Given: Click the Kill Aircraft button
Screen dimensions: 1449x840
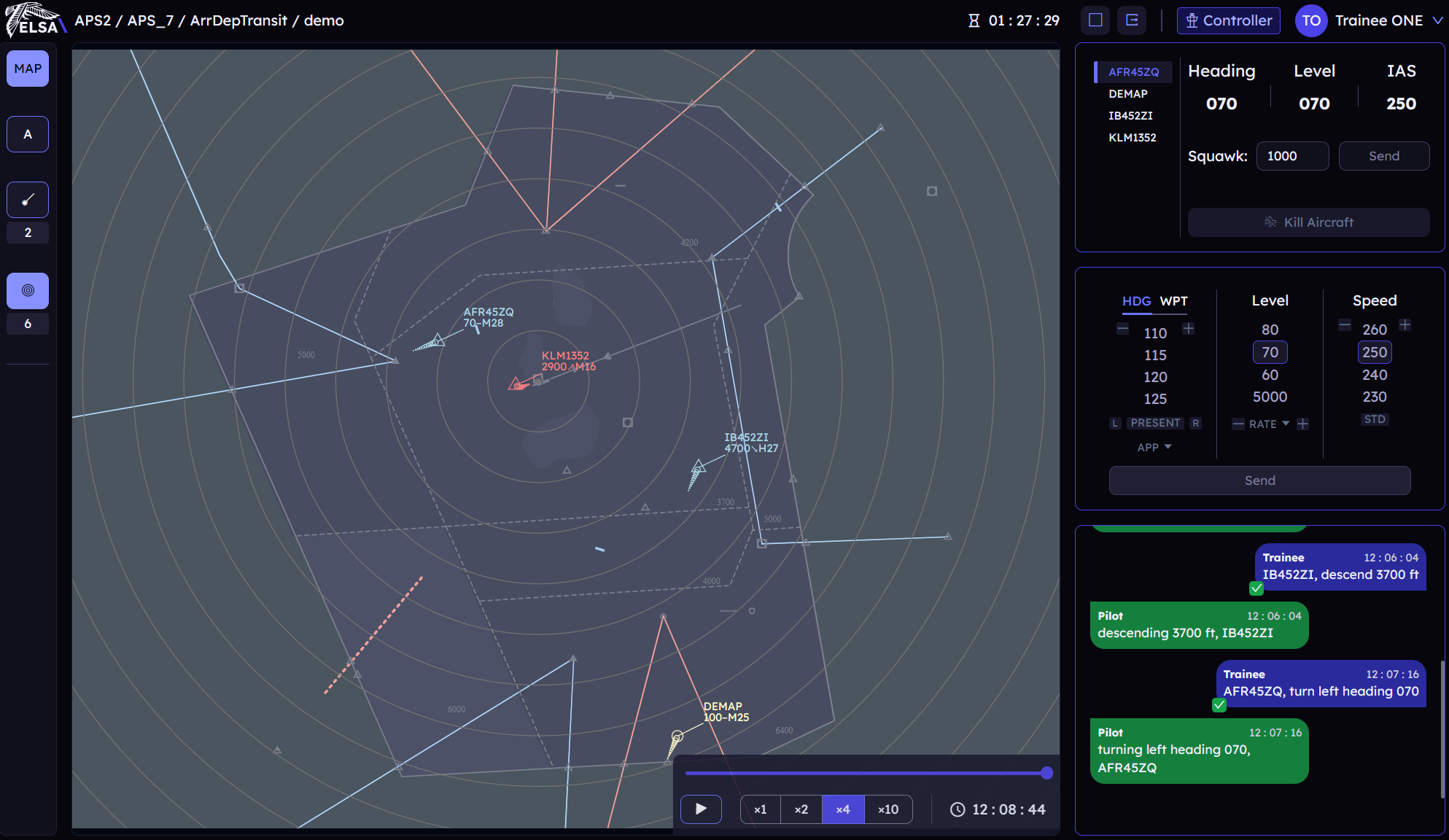Looking at the screenshot, I should click(x=1308, y=222).
